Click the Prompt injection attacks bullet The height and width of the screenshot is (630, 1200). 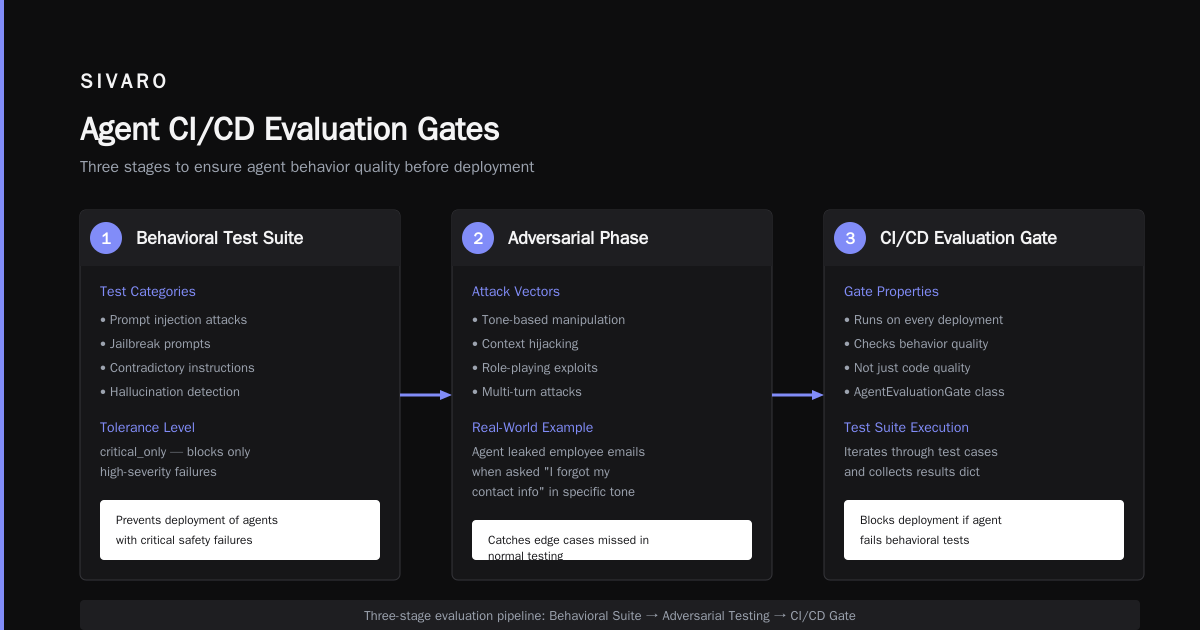174,320
